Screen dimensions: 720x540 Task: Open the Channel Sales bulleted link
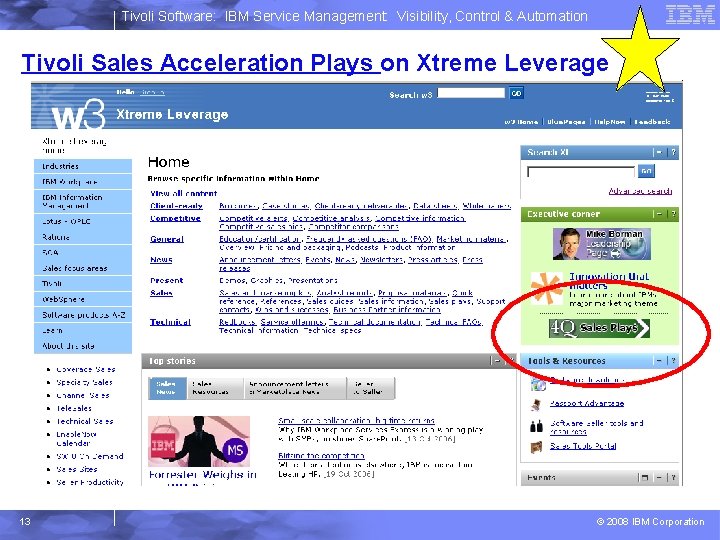pos(83,395)
